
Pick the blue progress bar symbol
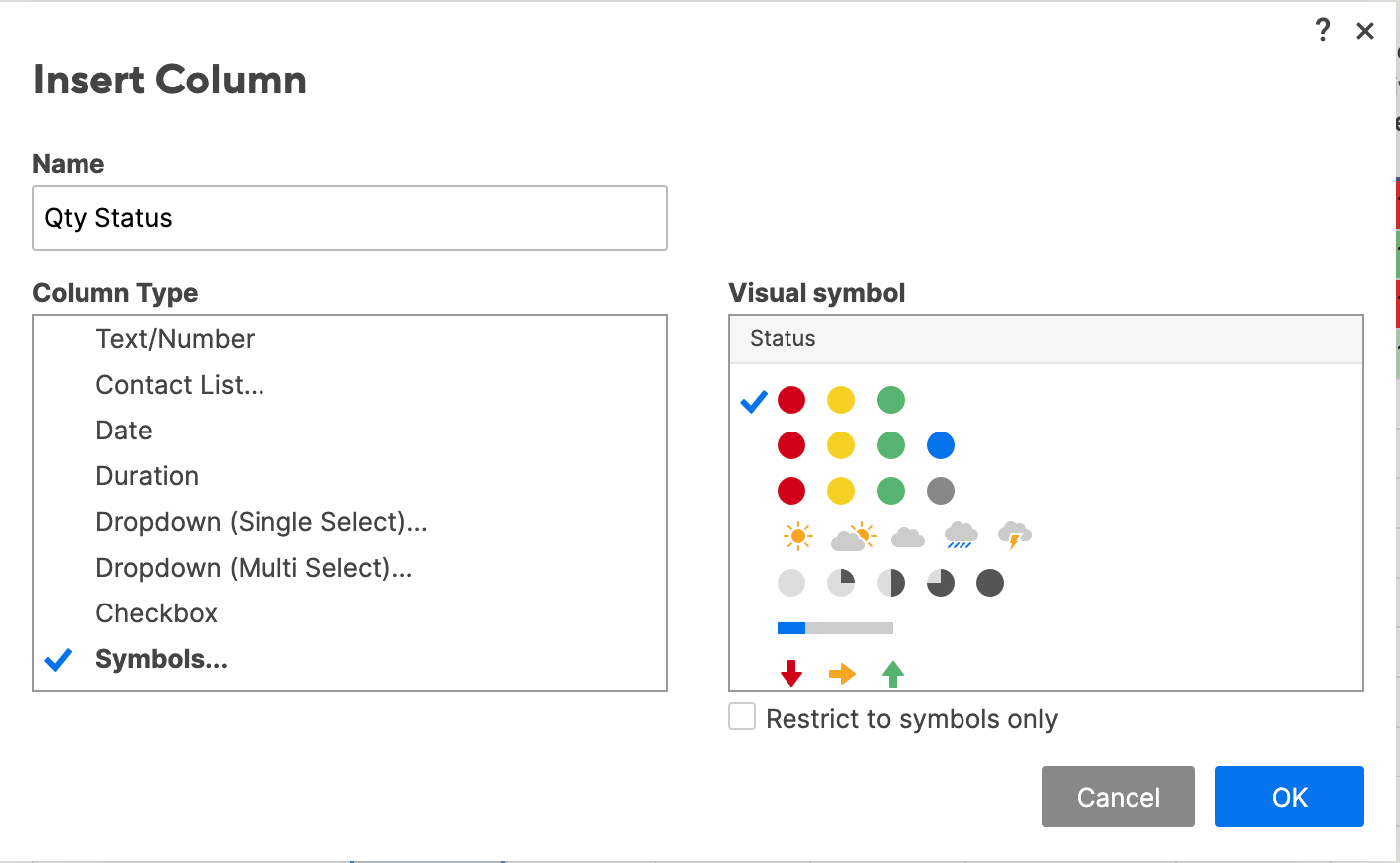[x=834, y=628]
